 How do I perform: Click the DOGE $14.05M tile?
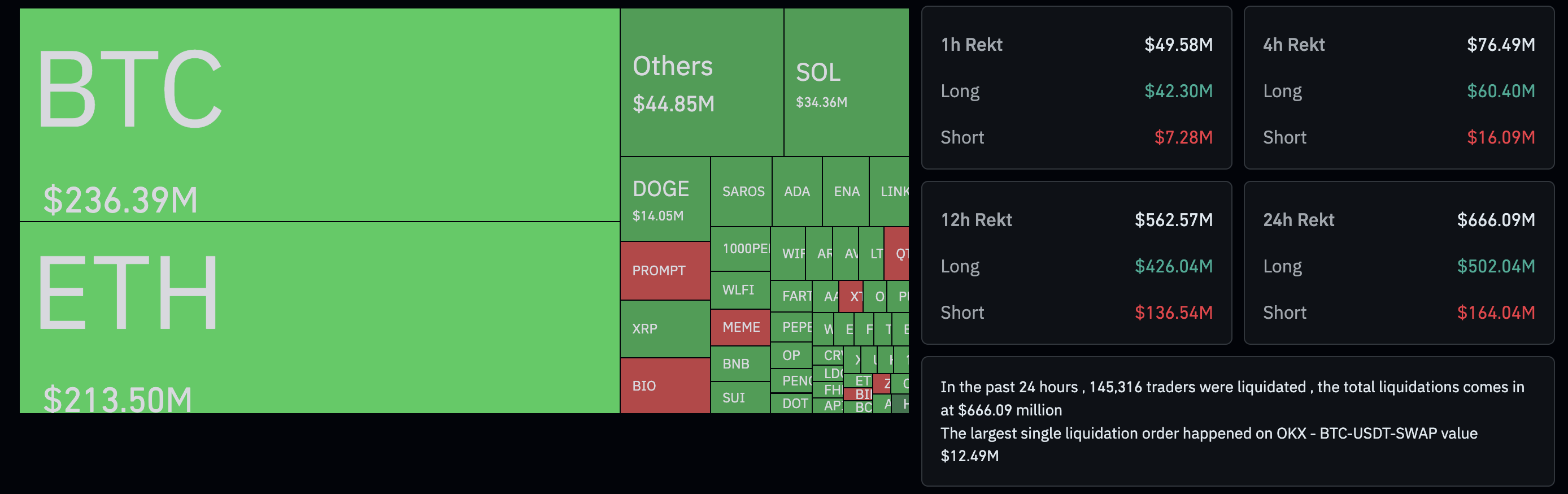pos(665,199)
